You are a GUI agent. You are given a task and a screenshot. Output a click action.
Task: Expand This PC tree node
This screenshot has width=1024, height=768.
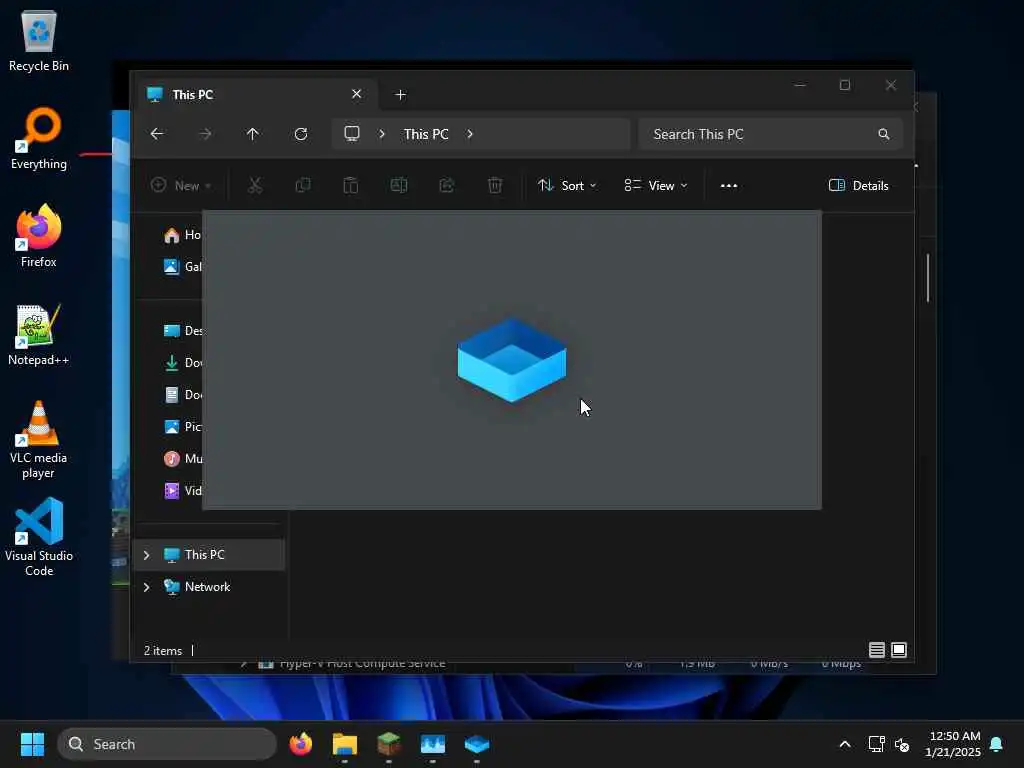click(x=146, y=554)
